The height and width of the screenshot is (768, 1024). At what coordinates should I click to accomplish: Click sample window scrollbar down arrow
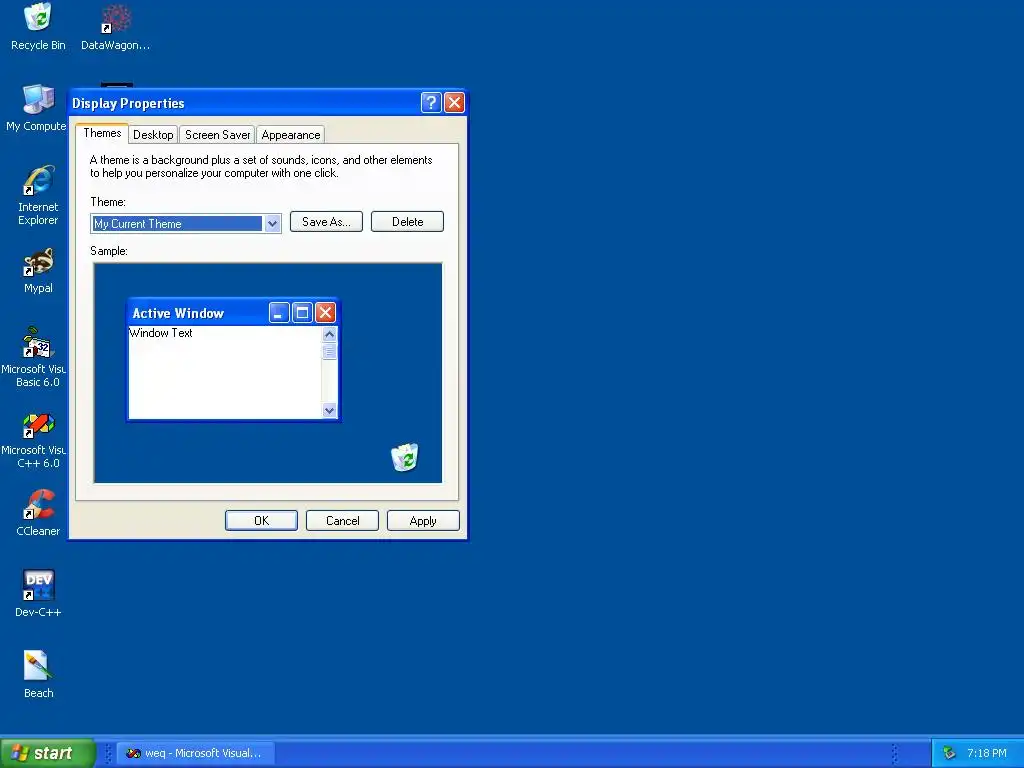click(x=329, y=410)
